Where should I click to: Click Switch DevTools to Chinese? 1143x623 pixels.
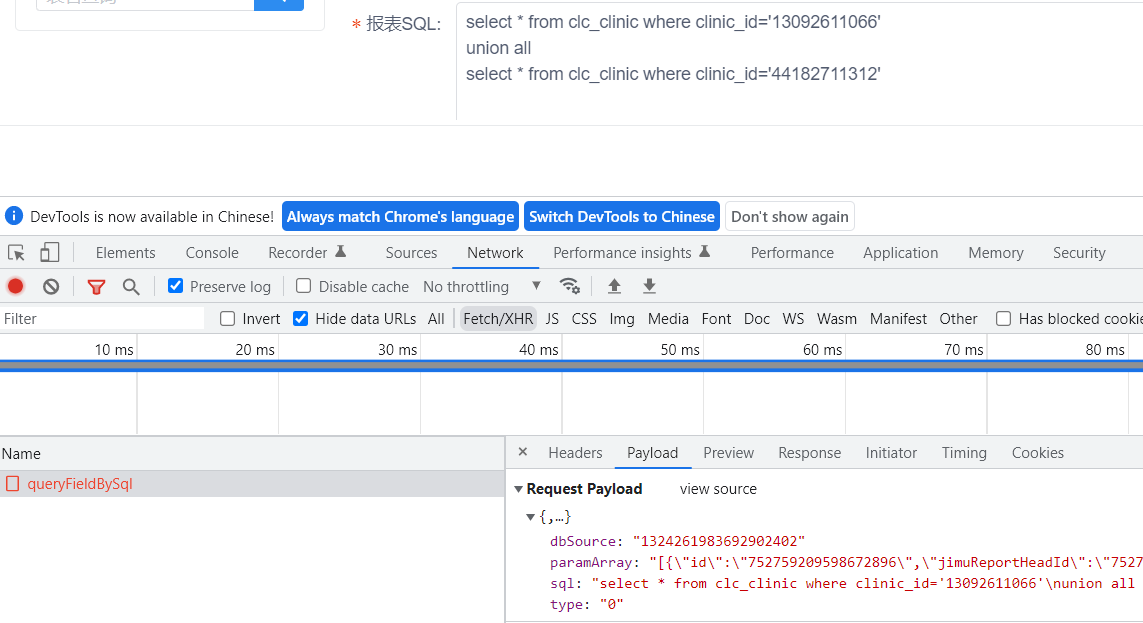621,216
